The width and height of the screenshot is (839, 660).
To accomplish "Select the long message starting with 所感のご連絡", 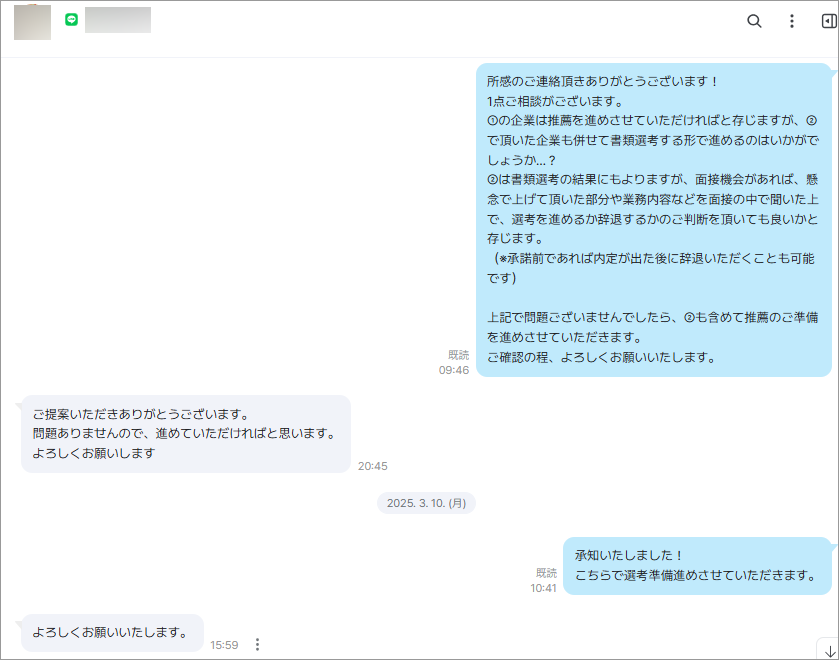I will [x=653, y=220].
